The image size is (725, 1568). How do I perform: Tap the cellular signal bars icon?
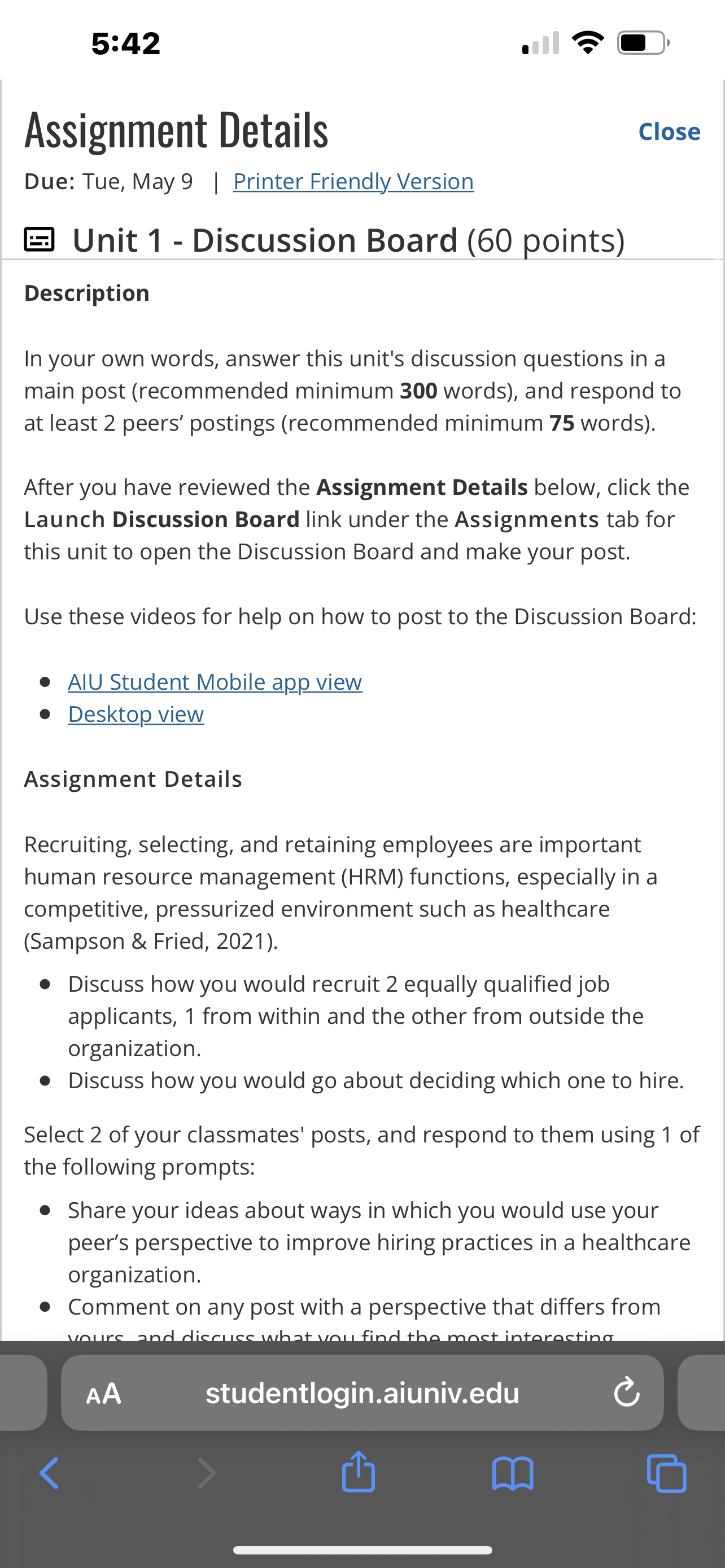pos(540,42)
